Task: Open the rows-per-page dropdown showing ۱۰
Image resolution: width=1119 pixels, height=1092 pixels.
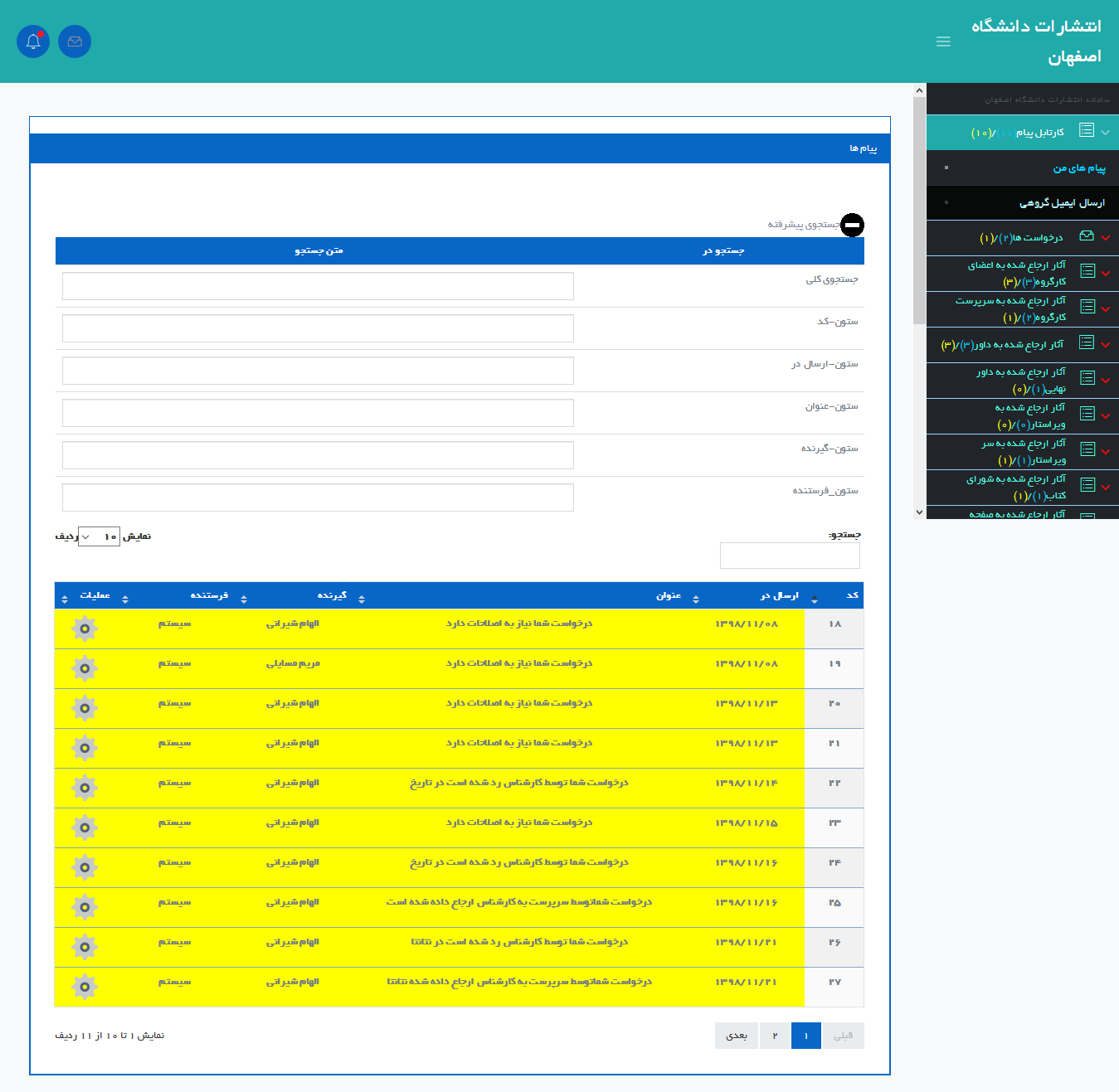Action: tap(99, 536)
